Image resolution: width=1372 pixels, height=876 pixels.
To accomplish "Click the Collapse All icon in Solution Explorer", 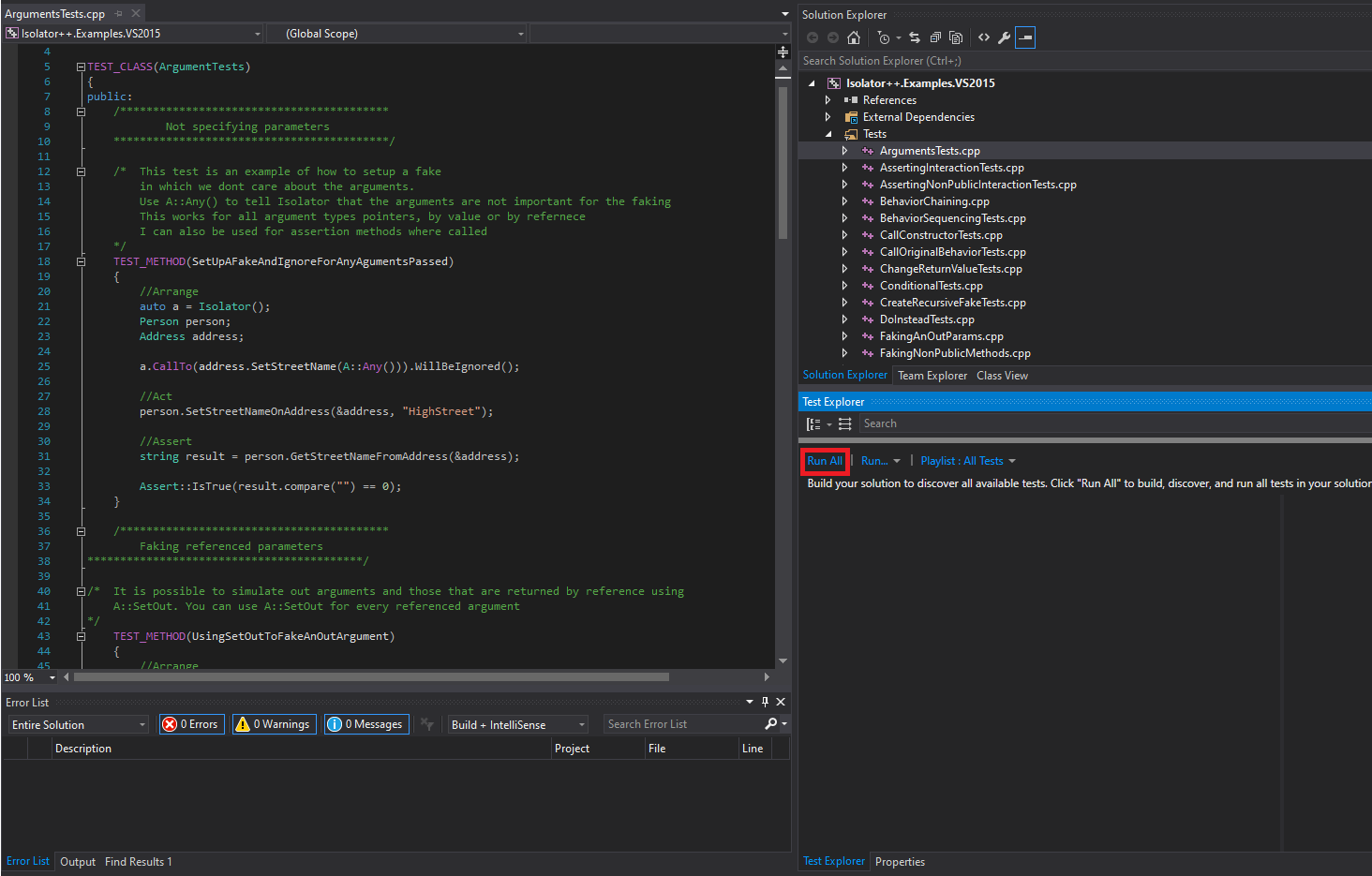I will tap(935, 37).
